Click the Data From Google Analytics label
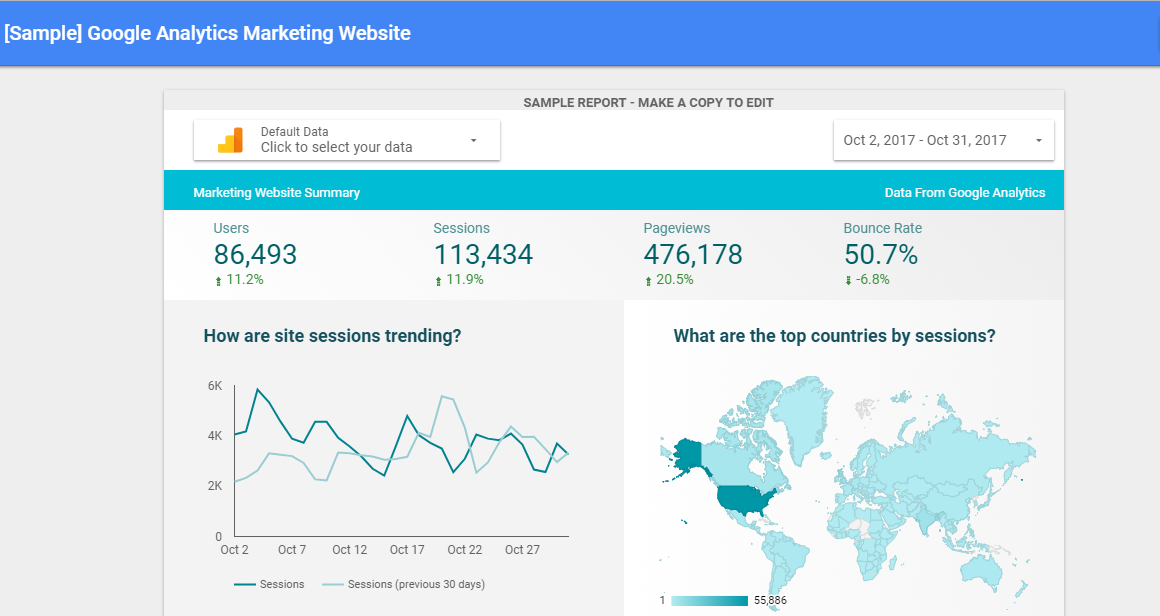The height and width of the screenshot is (616, 1160). tap(964, 193)
